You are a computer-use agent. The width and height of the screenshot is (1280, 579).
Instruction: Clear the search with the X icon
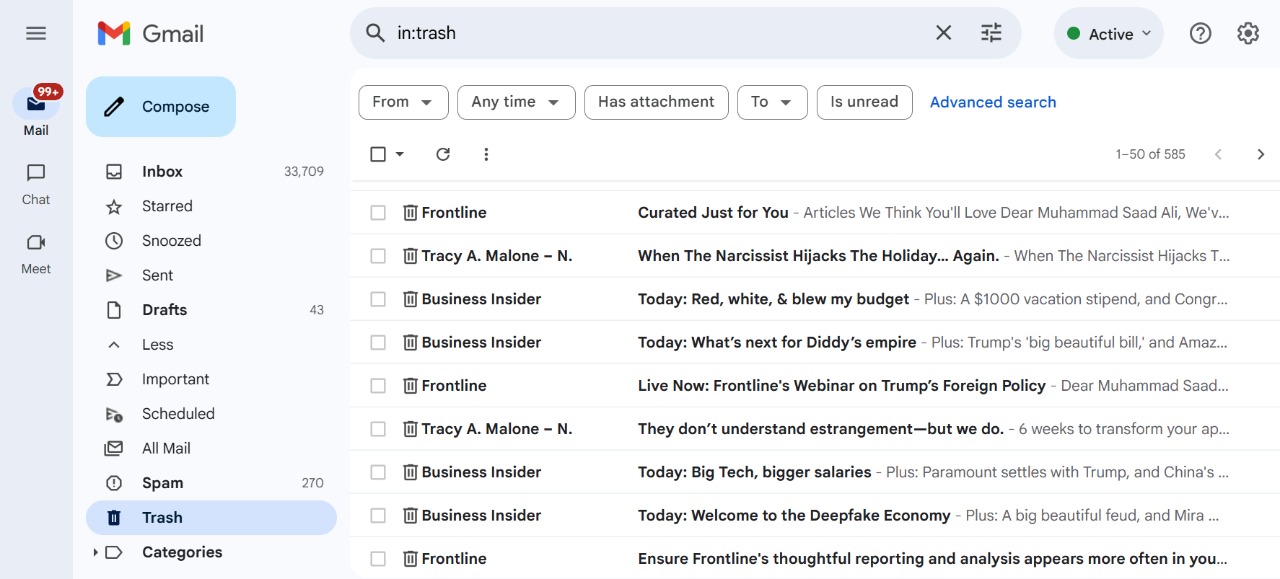tap(943, 33)
